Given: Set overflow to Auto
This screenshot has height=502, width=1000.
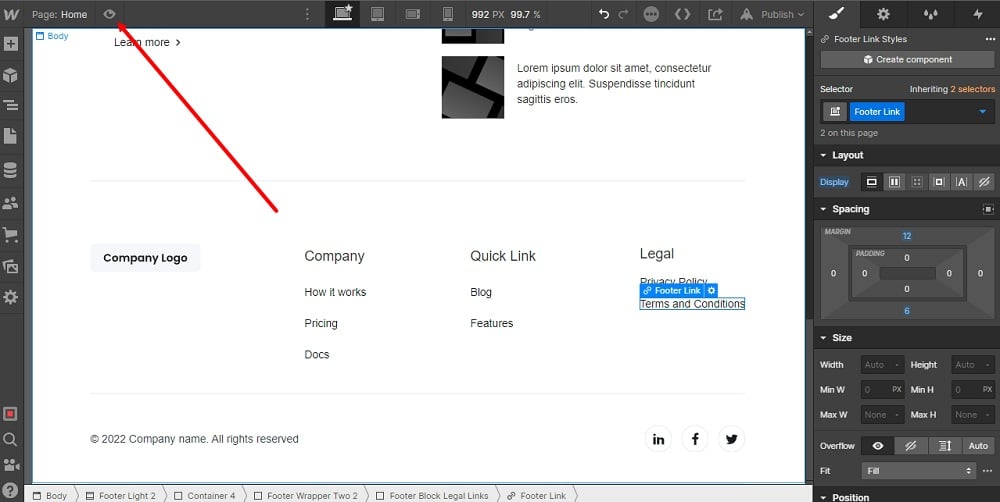Looking at the screenshot, I should 978,446.
